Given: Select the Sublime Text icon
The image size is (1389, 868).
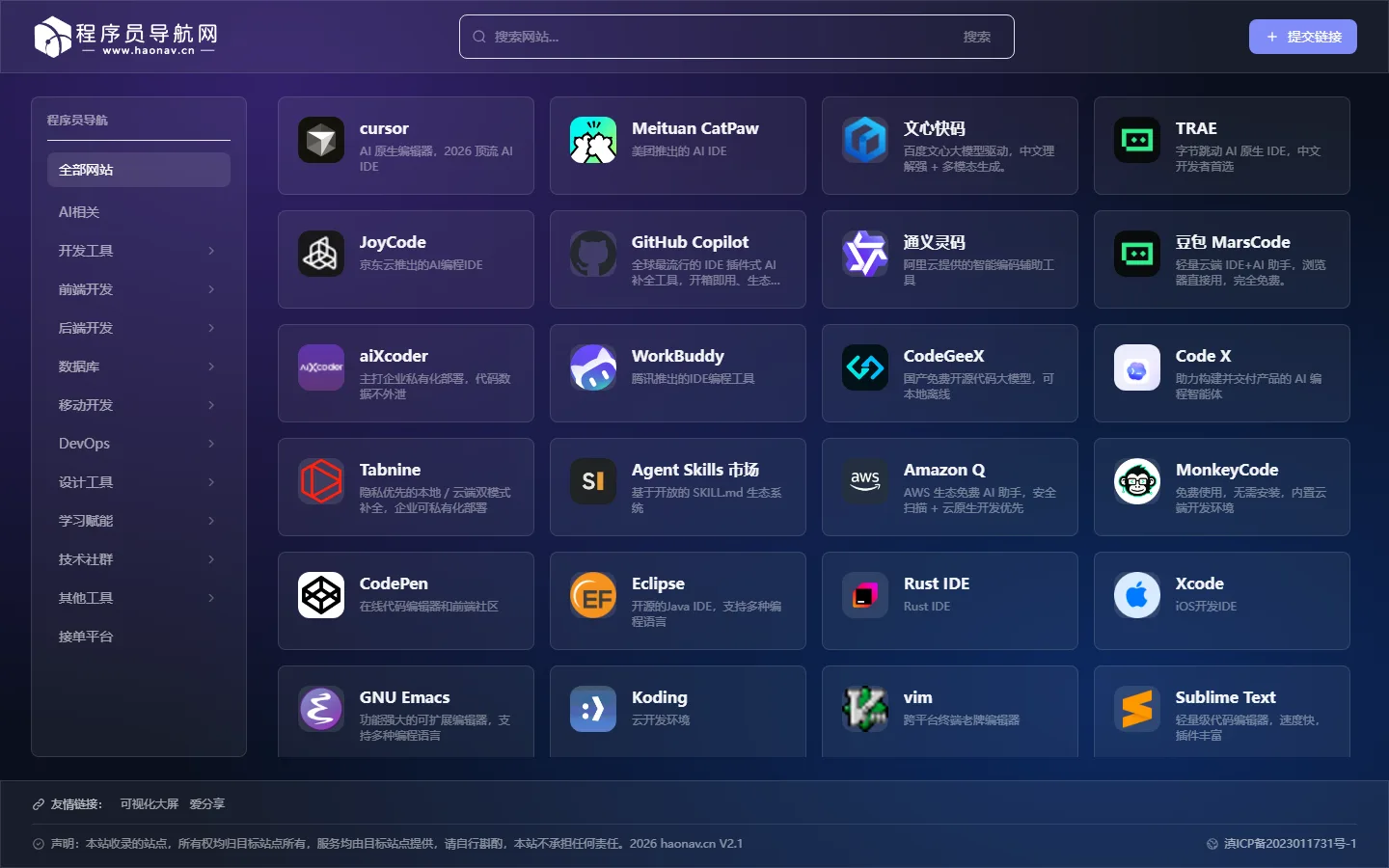Looking at the screenshot, I should pos(1137,709).
